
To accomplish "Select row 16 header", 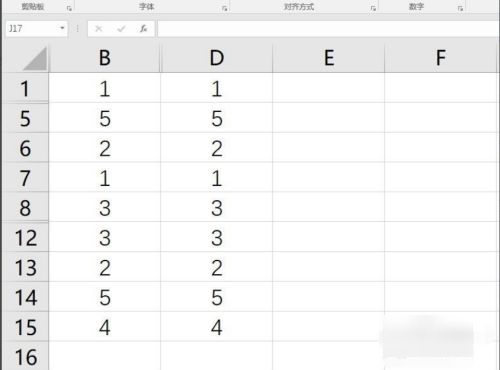I will coord(26,357).
